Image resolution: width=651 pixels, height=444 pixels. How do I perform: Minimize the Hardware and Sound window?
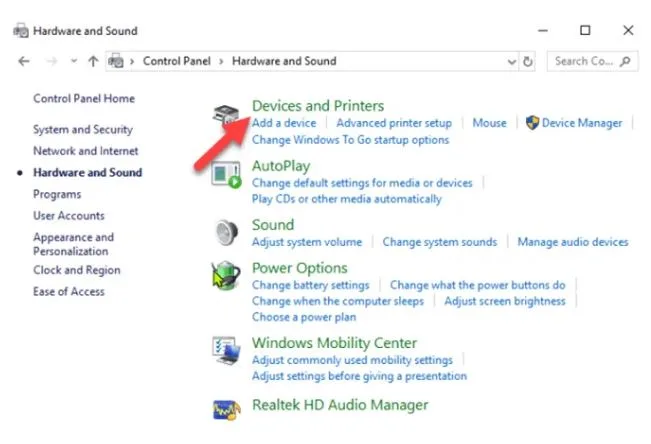pyautogui.click(x=543, y=30)
